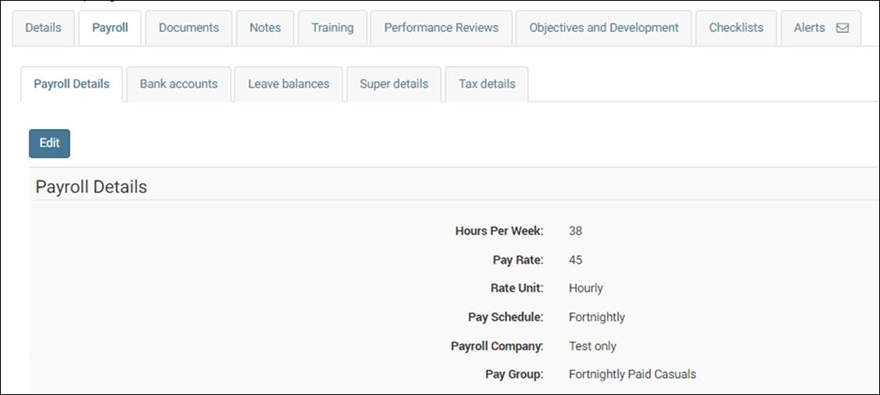The width and height of the screenshot is (880, 395).
Task: Open the Performance Reviews tab
Action: coord(441,28)
